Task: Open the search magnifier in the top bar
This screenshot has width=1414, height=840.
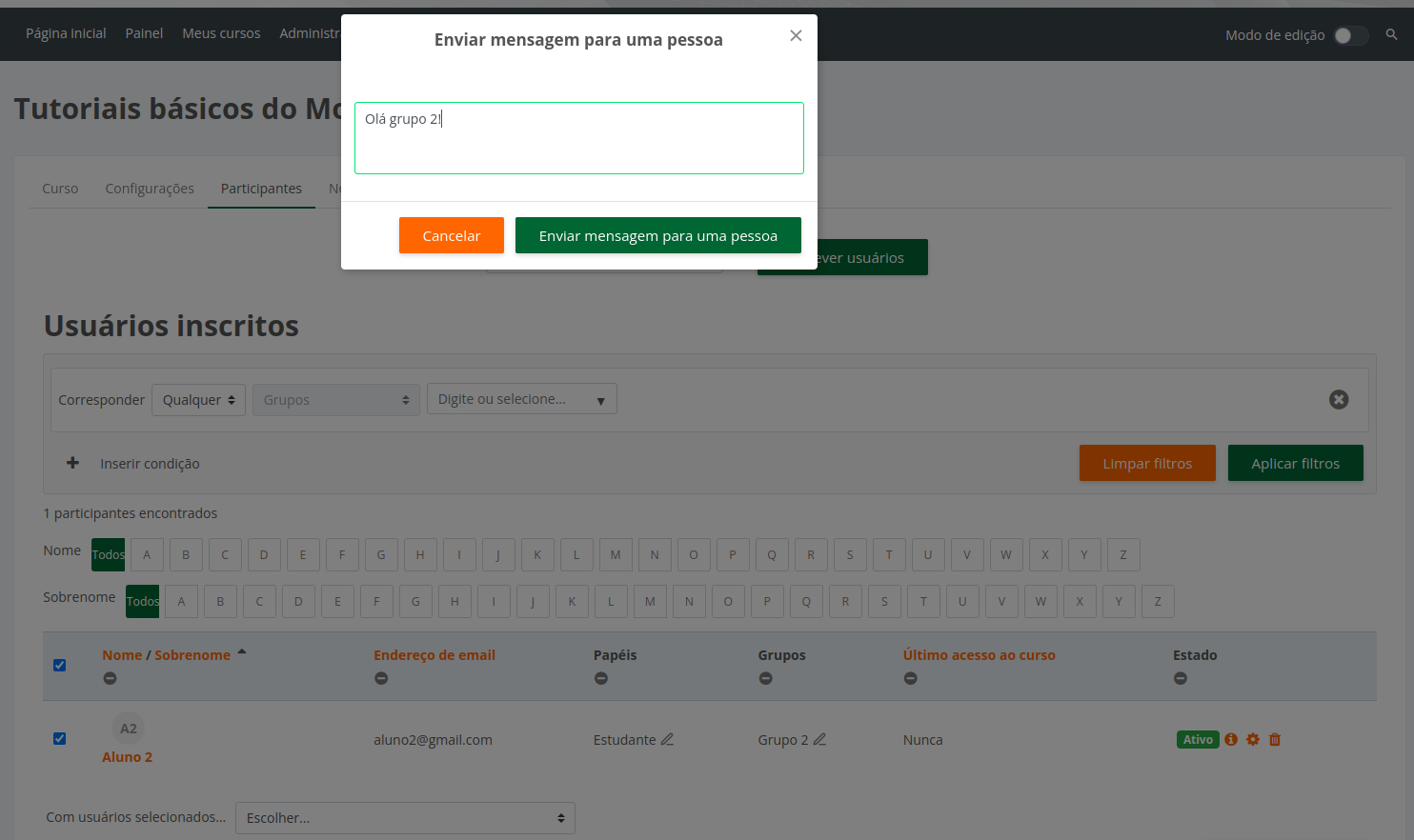Action: click(1391, 33)
